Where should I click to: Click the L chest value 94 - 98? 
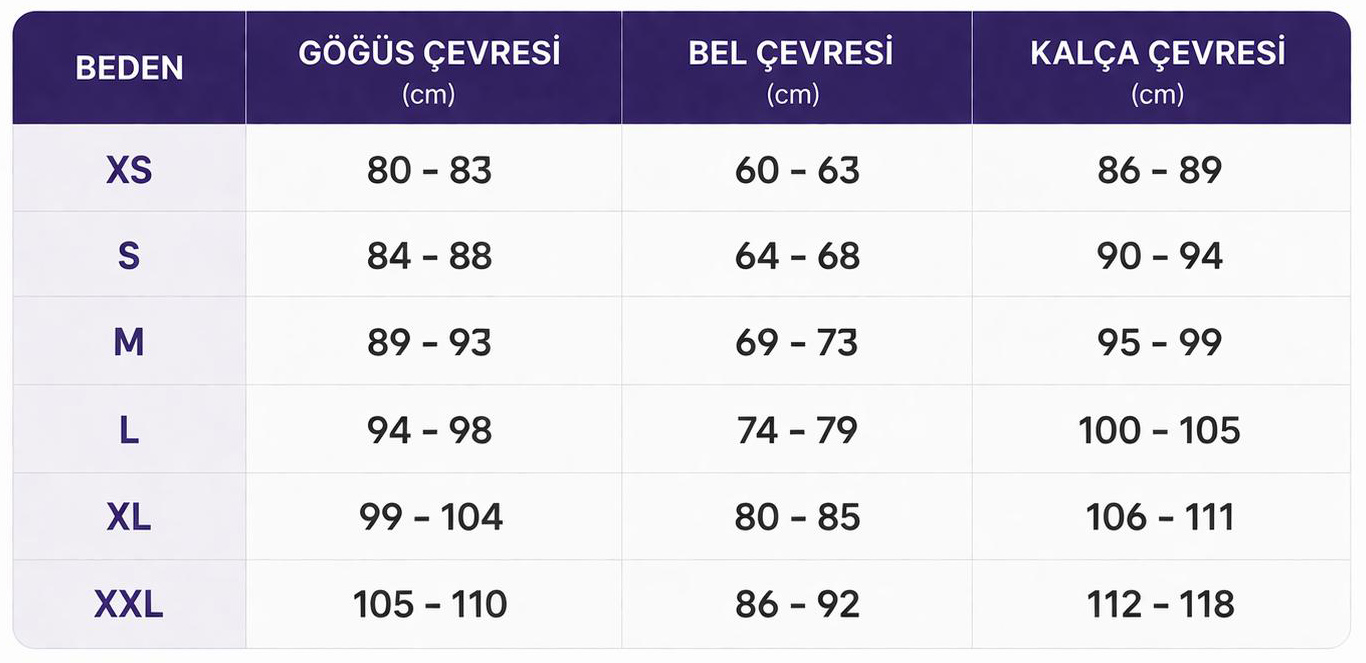(x=429, y=430)
